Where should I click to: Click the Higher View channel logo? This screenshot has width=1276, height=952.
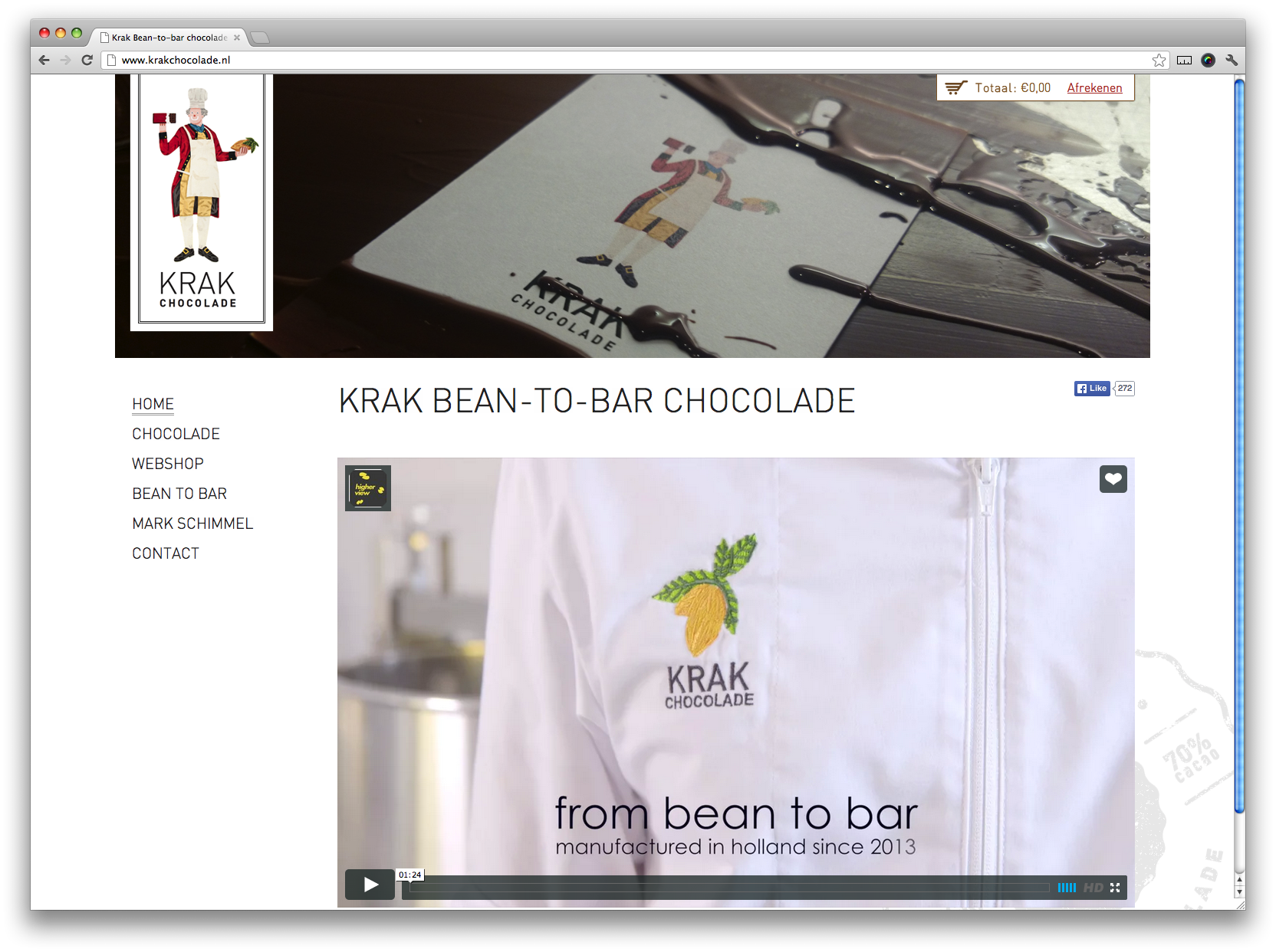pos(368,488)
